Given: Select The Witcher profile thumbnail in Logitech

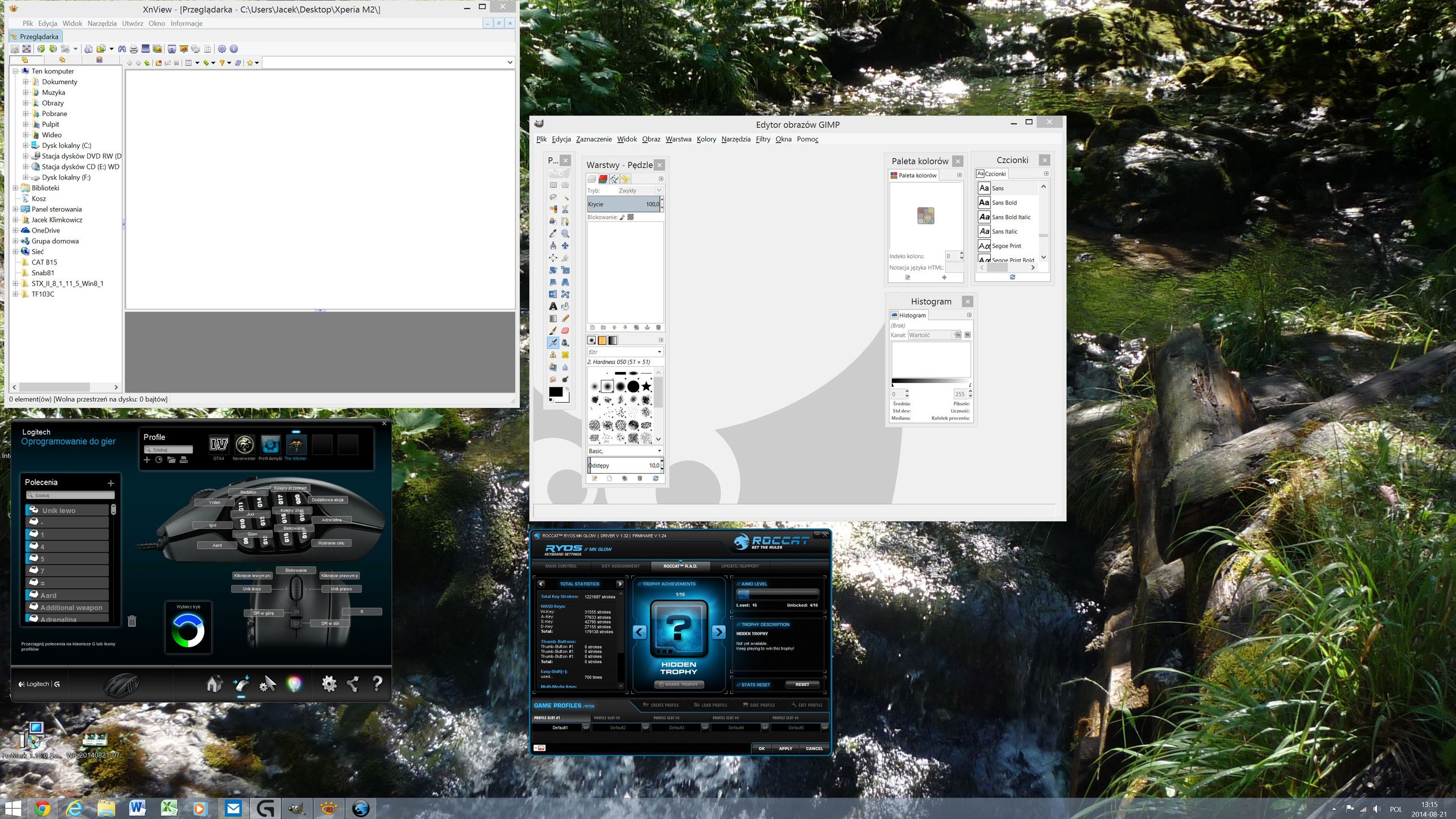Looking at the screenshot, I should point(296,445).
